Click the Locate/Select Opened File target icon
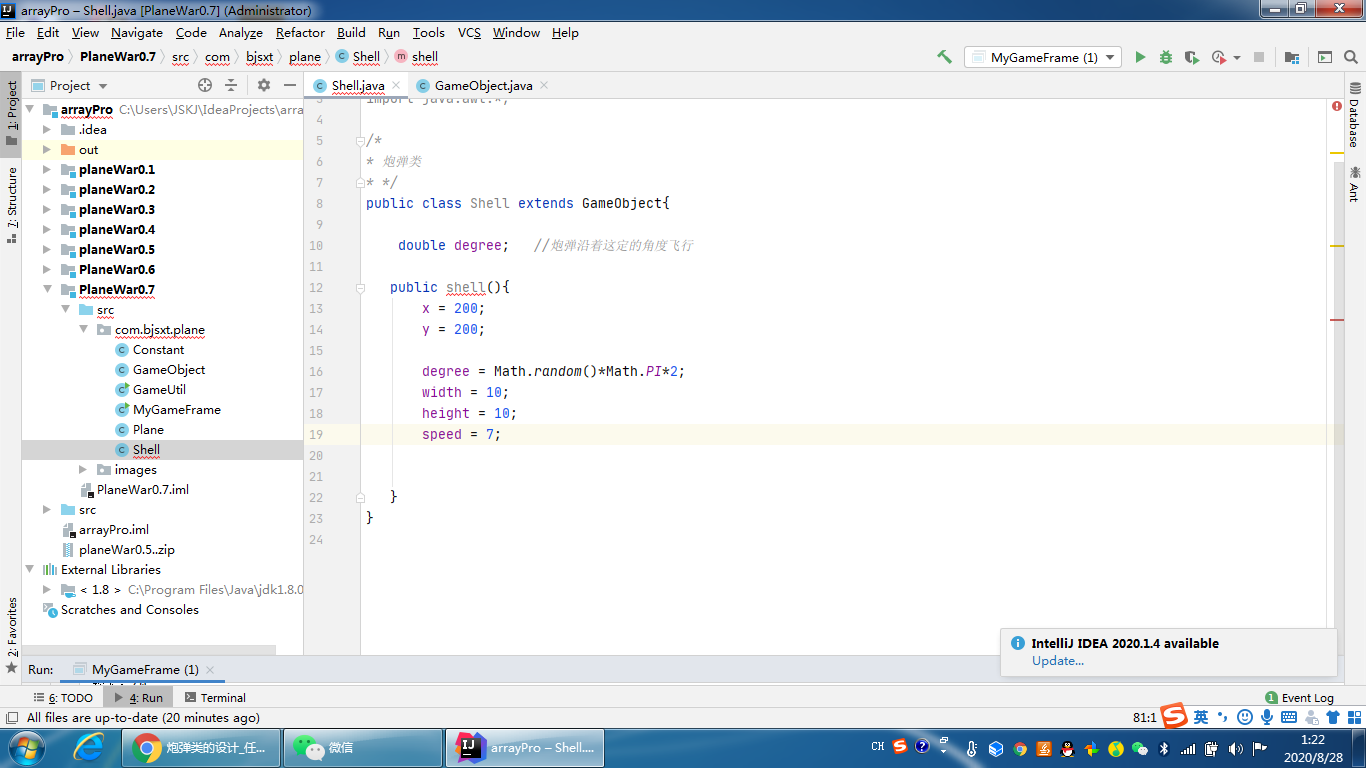 (x=205, y=85)
